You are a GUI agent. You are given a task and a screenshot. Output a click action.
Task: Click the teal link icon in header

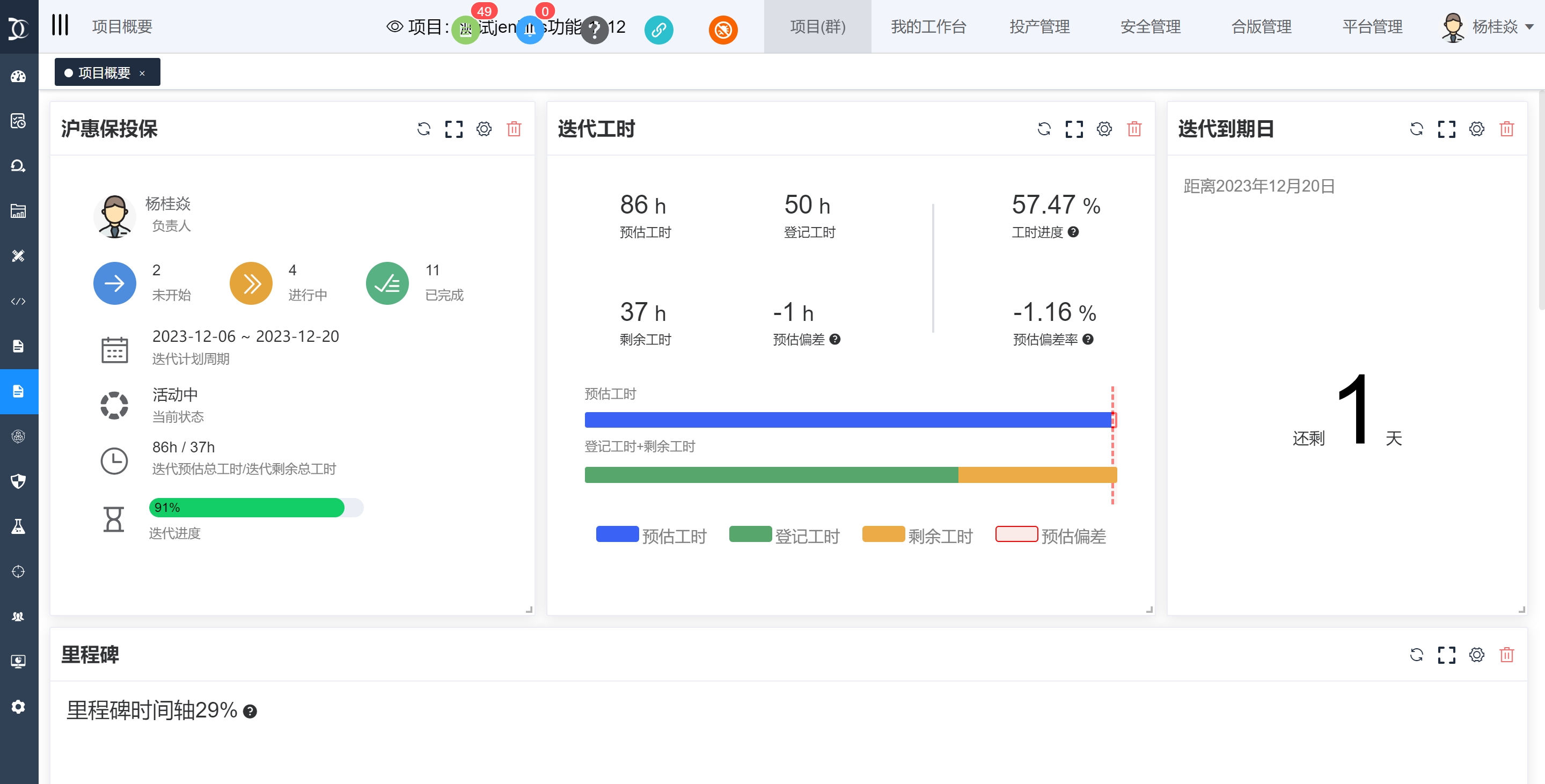click(658, 30)
